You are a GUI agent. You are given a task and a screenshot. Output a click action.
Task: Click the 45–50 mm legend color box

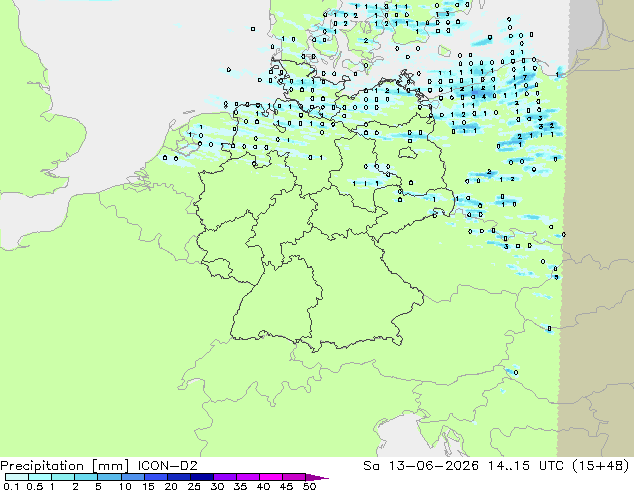click(x=294, y=477)
